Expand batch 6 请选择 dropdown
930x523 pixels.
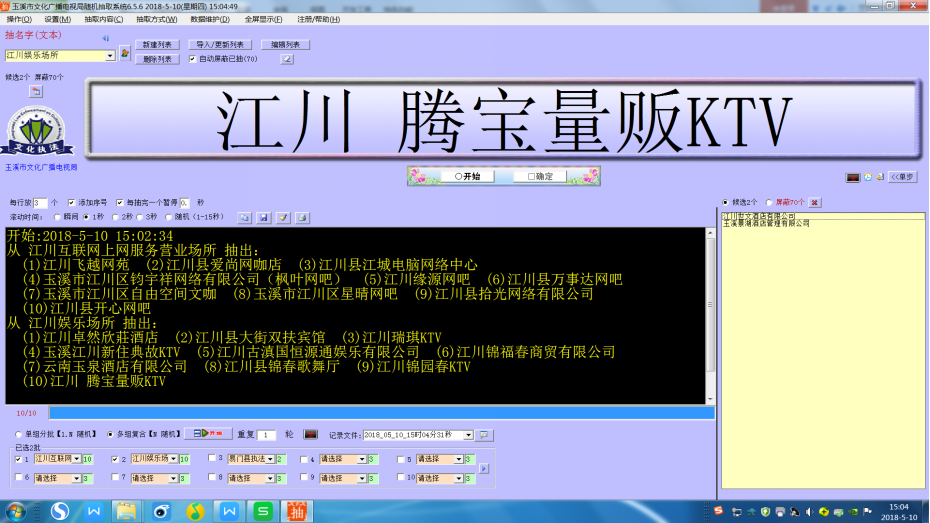coord(77,478)
